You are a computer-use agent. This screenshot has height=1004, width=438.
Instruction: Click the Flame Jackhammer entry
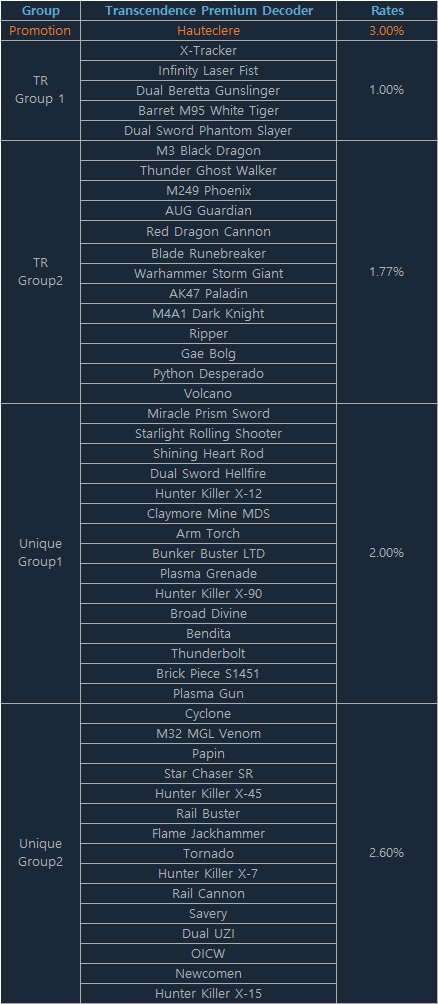(209, 834)
